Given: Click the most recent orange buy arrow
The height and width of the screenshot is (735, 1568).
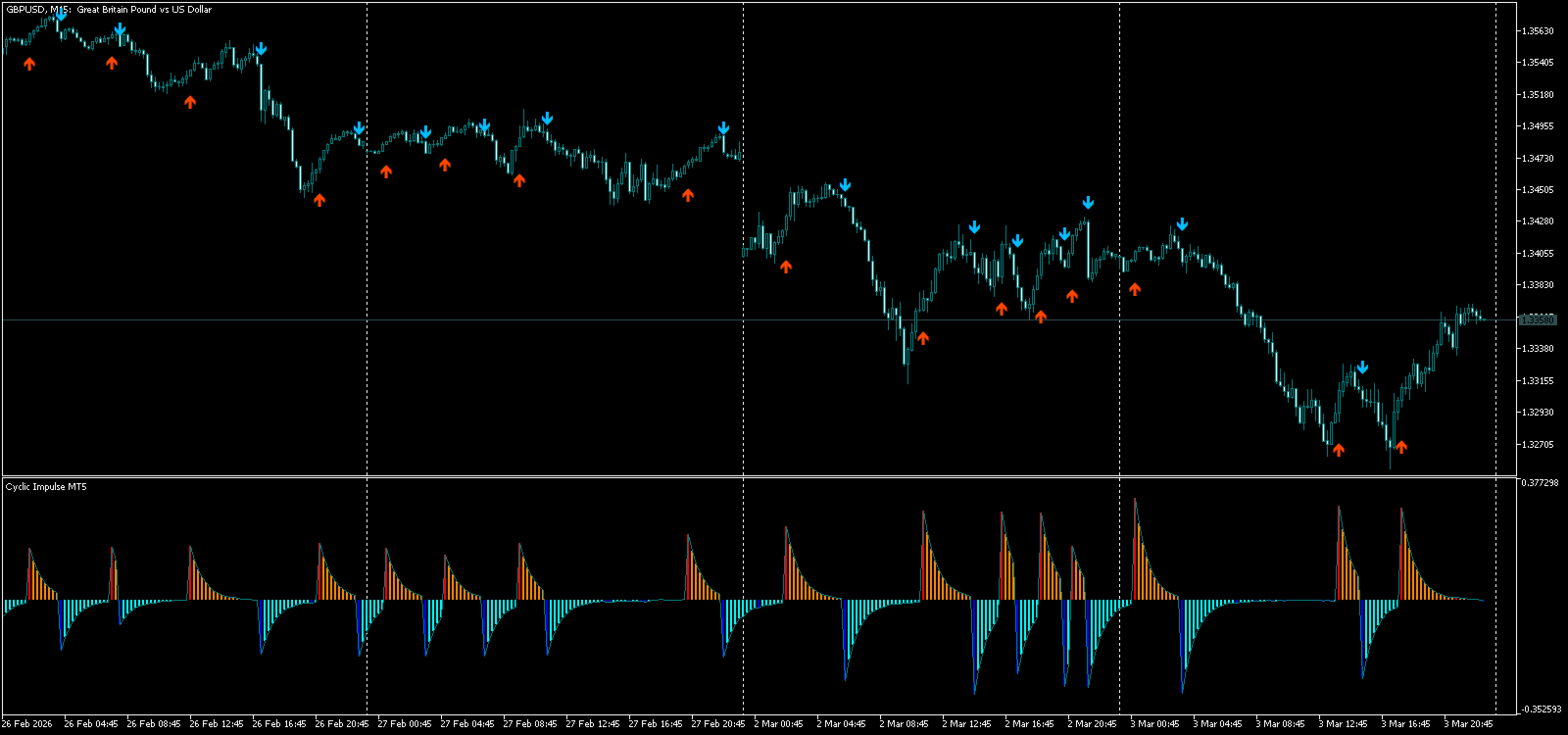Looking at the screenshot, I should click(x=1401, y=447).
